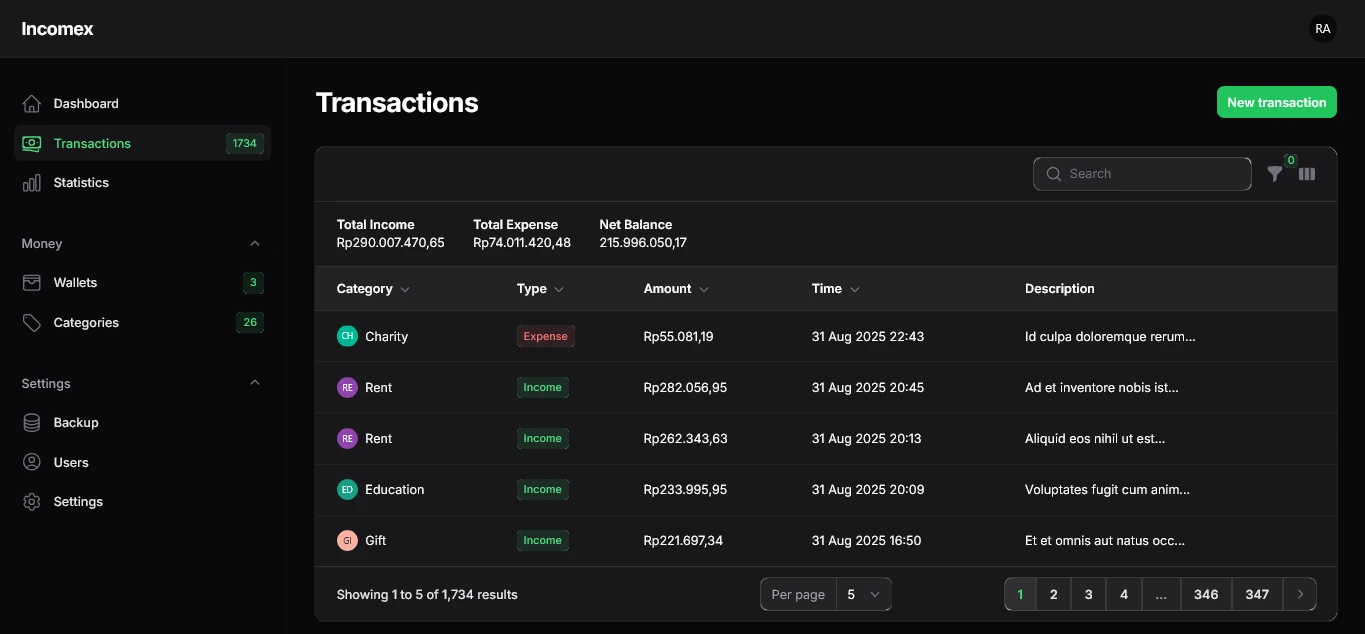This screenshot has width=1365, height=634.
Task: Click the Categories count badge 26
Action: coord(250,323)
